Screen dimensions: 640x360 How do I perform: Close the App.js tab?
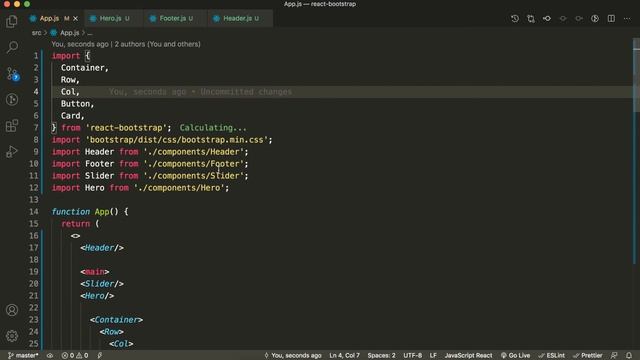point(76,18)
